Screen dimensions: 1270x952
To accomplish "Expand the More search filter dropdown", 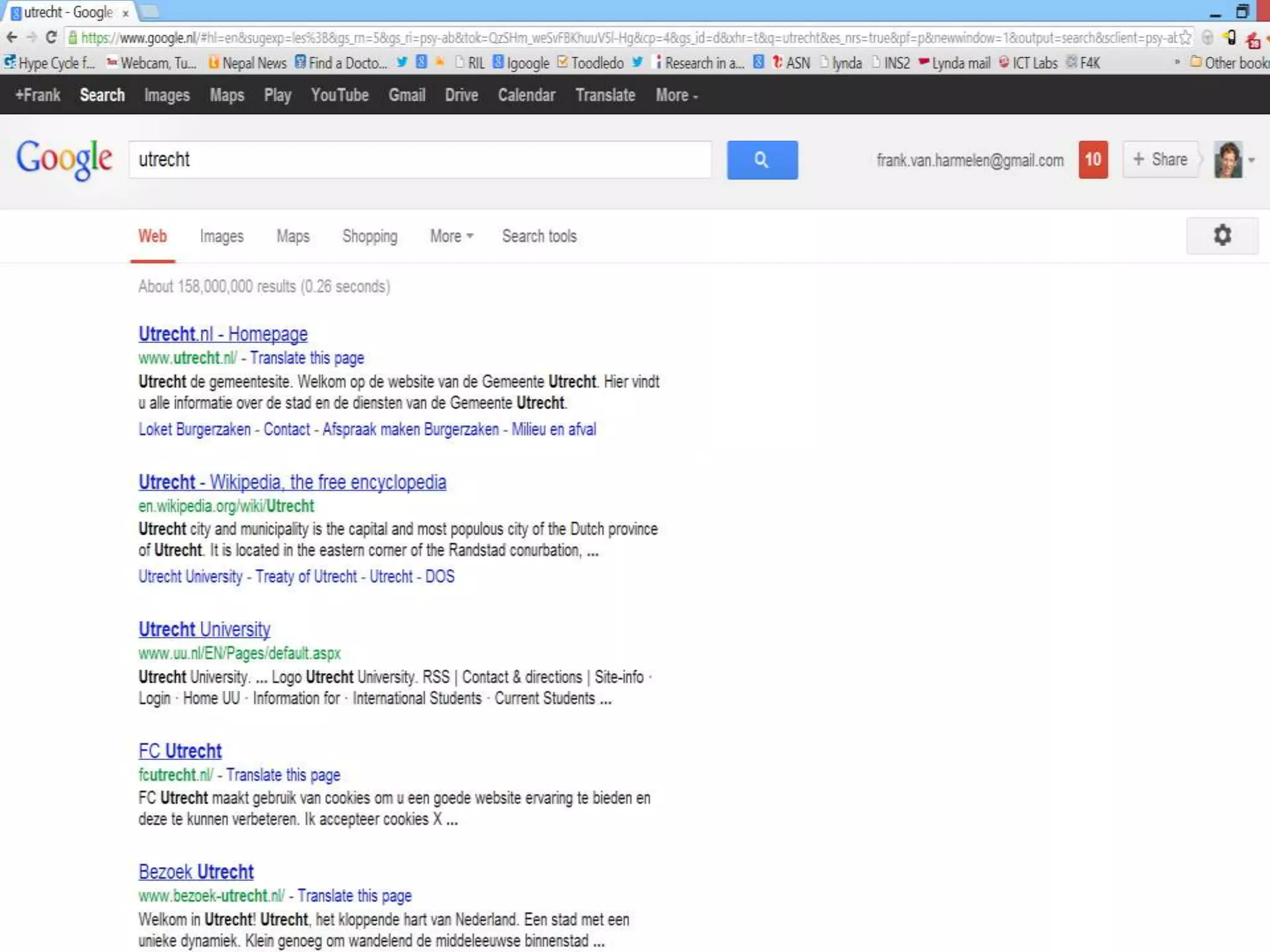I will pyautogui.click(x=451, y=236).
